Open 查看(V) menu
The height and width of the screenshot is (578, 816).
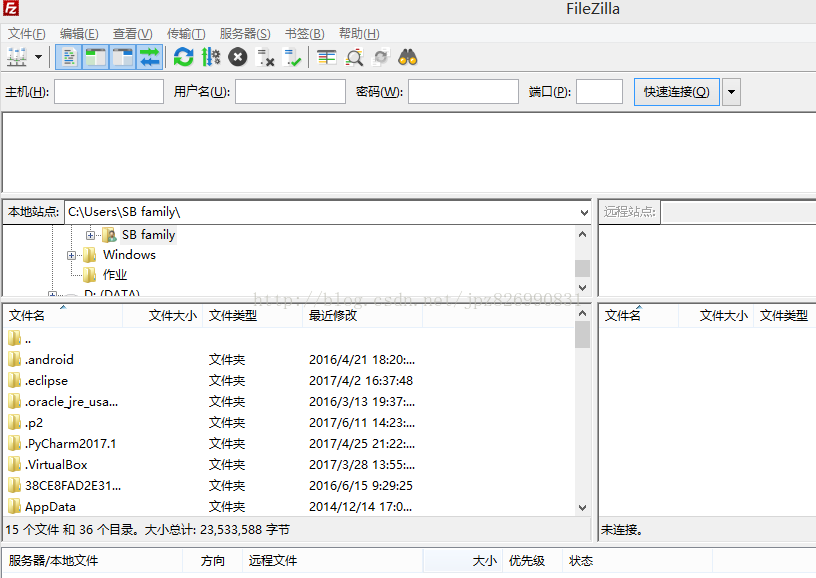tap(133, 34)
